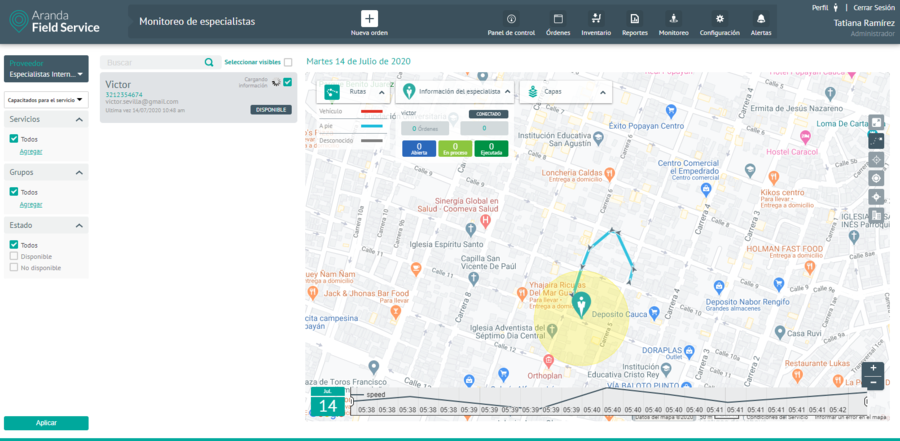Click the En proceso orders box
Screen dimensions: 900x441
[455, 149]
